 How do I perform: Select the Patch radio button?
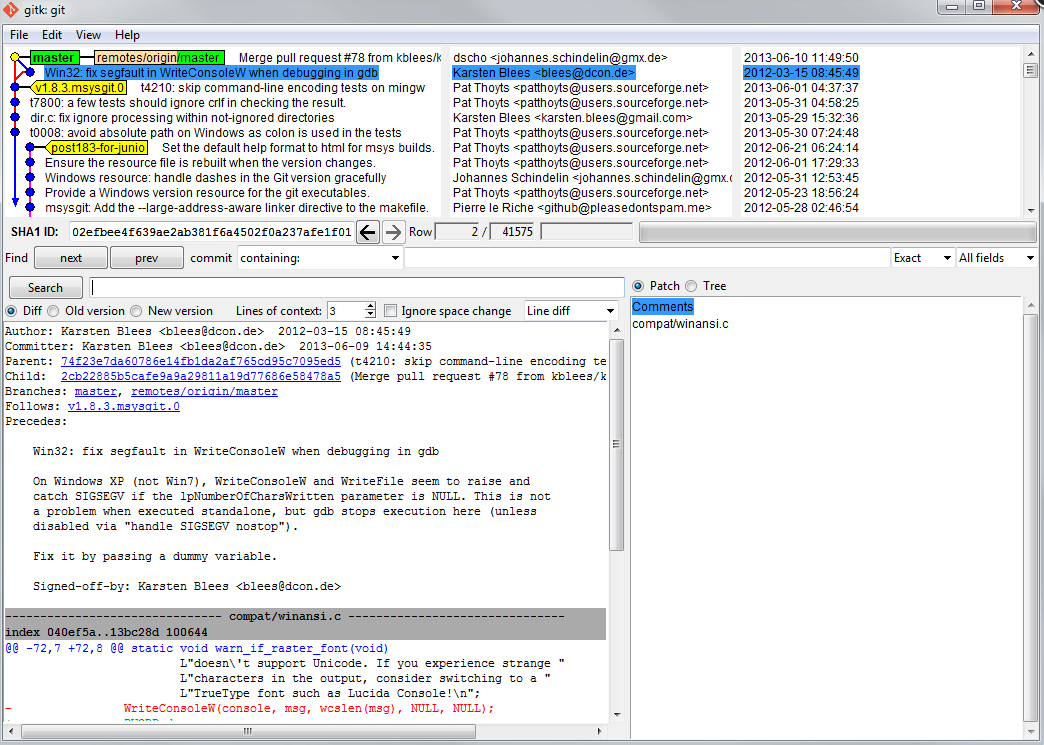pyautogui.click(x=638, y=286)
